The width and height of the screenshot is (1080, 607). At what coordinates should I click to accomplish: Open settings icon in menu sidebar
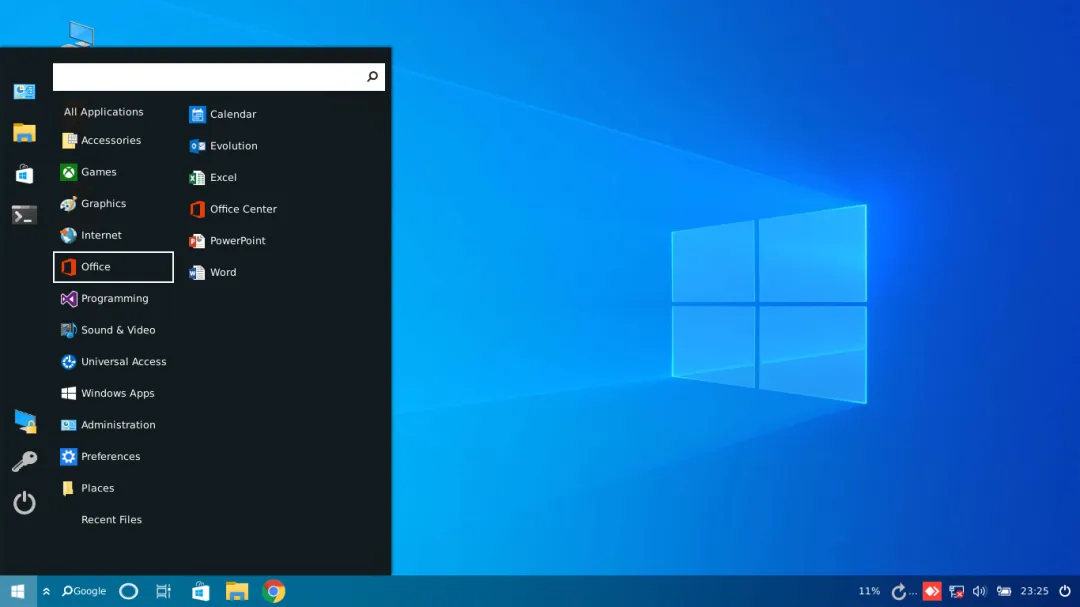pos(24,92)
